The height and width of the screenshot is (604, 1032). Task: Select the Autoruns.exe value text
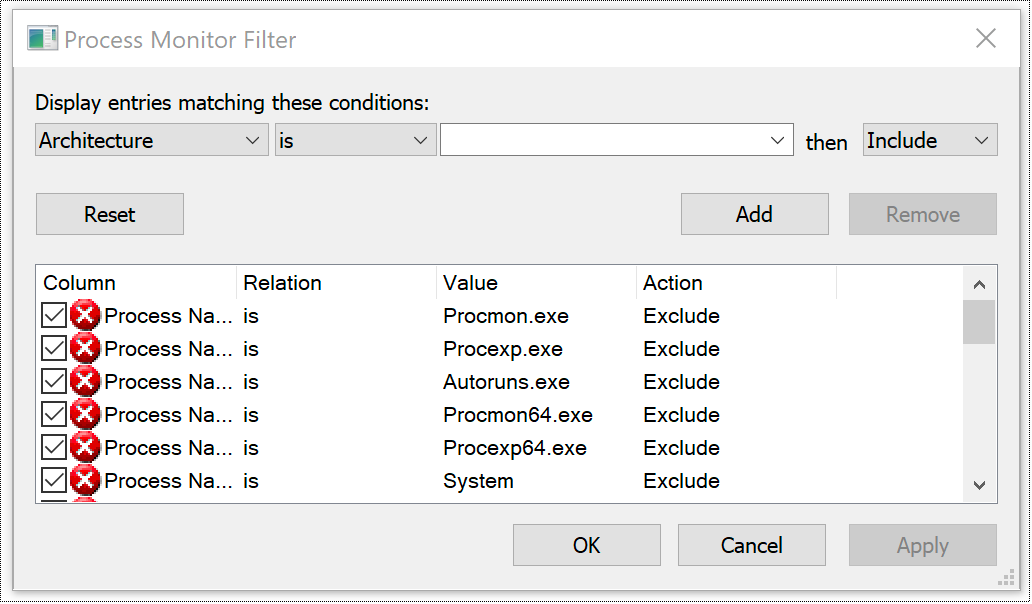pyautogui.click(x=506, y=382)
